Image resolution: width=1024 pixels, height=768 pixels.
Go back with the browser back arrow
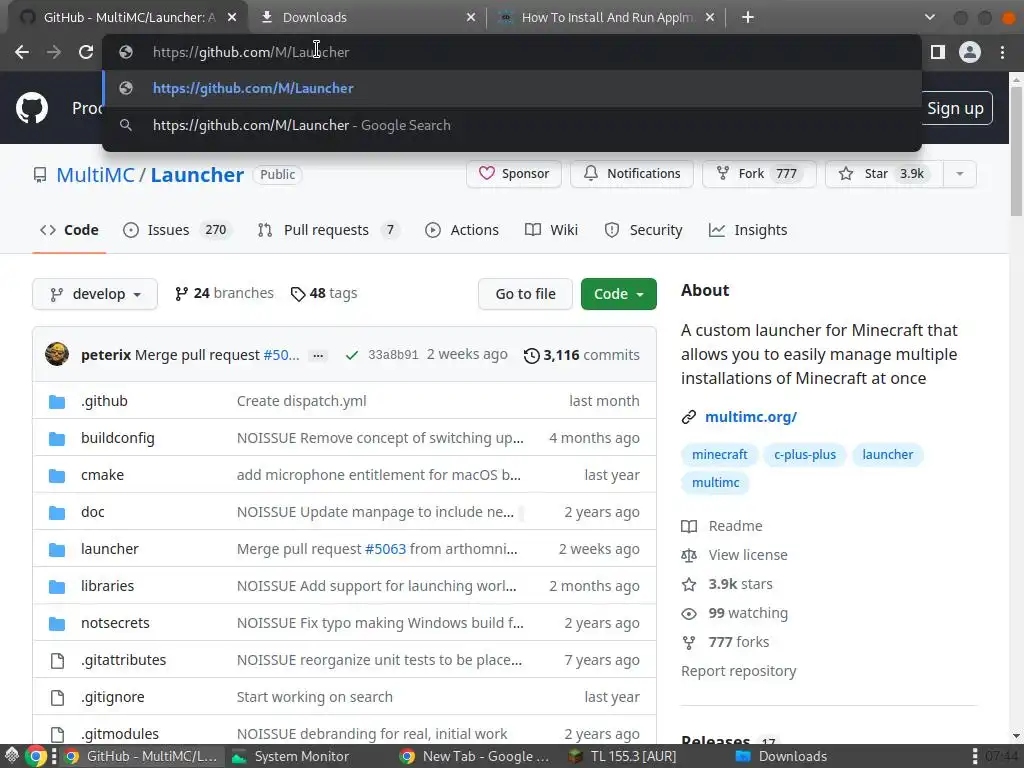(22, 52)
